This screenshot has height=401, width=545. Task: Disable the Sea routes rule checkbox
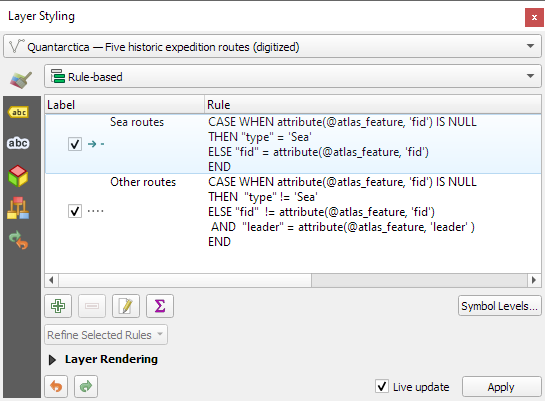tap(75, 144)
